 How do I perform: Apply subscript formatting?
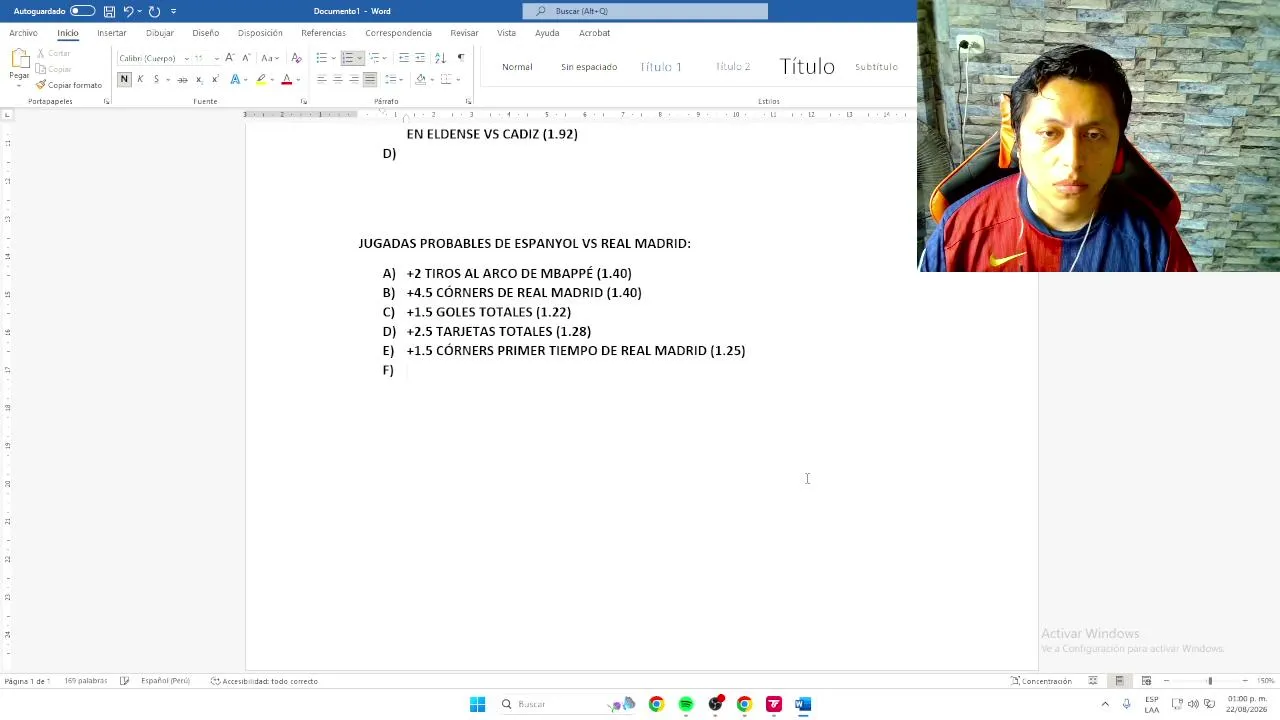coord(199,79)
